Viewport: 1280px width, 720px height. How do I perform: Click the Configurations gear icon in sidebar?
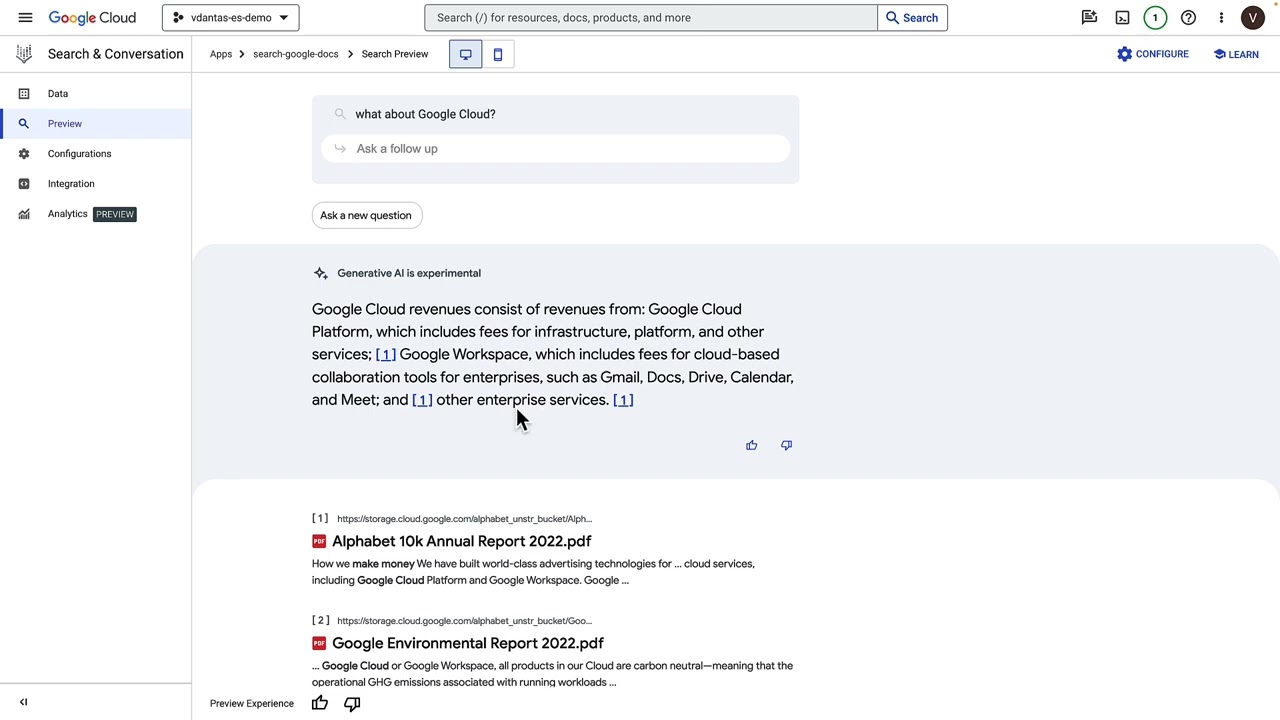(24, 153)
